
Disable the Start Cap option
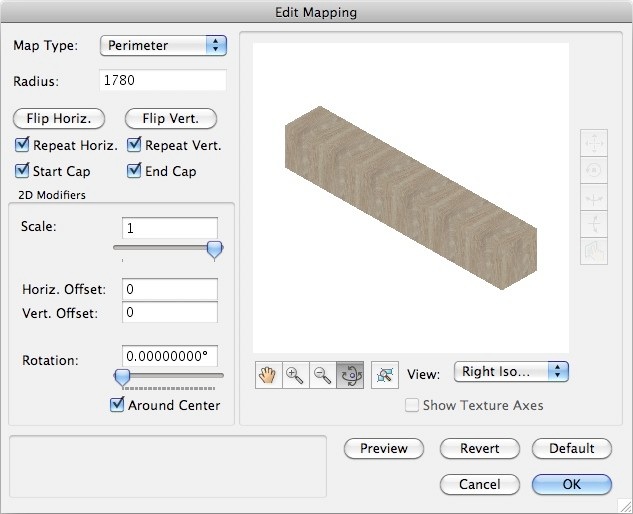(22, 171)
